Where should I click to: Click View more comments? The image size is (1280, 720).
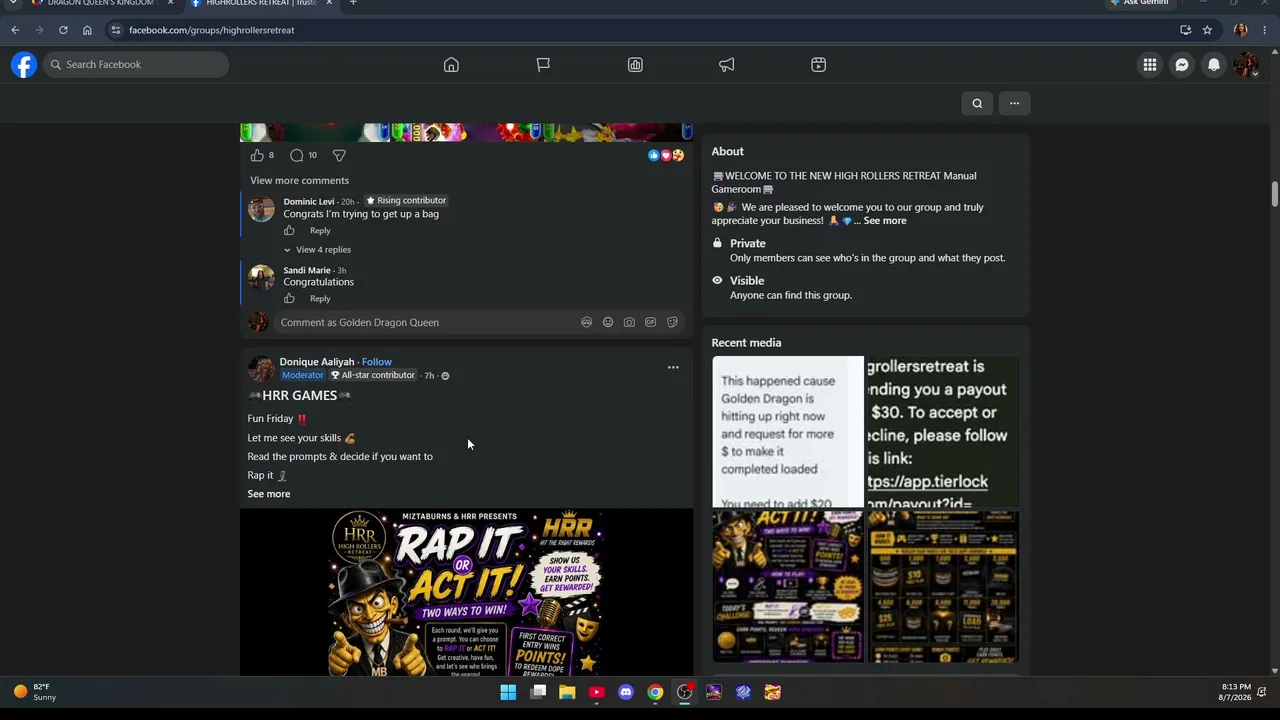click(299, 181)
